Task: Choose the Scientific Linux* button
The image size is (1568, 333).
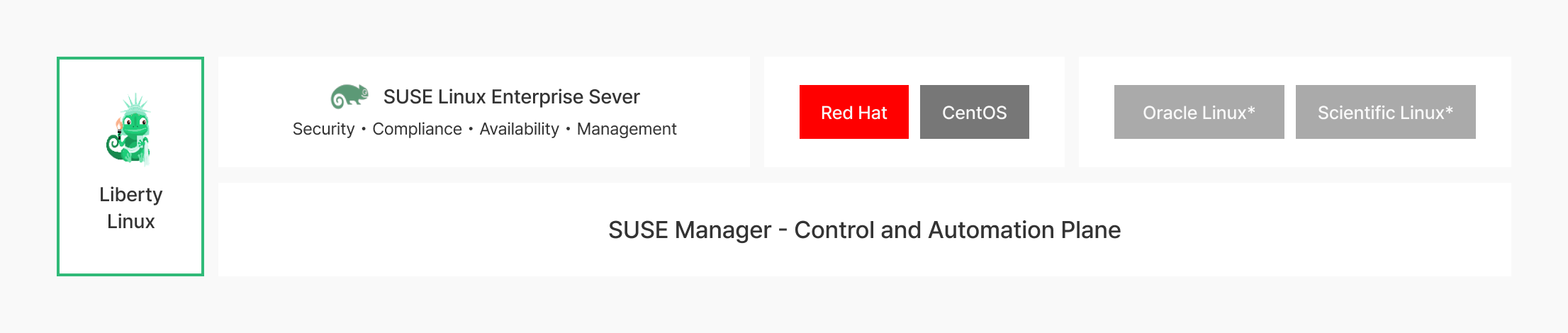Action: coord(1385,112)
